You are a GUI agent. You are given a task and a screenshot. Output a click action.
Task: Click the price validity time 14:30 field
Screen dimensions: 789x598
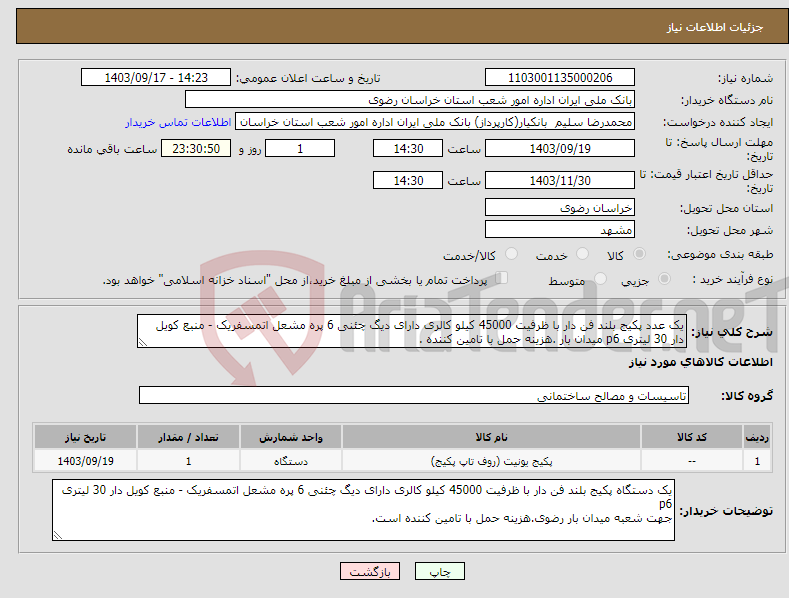pos(408,180)
